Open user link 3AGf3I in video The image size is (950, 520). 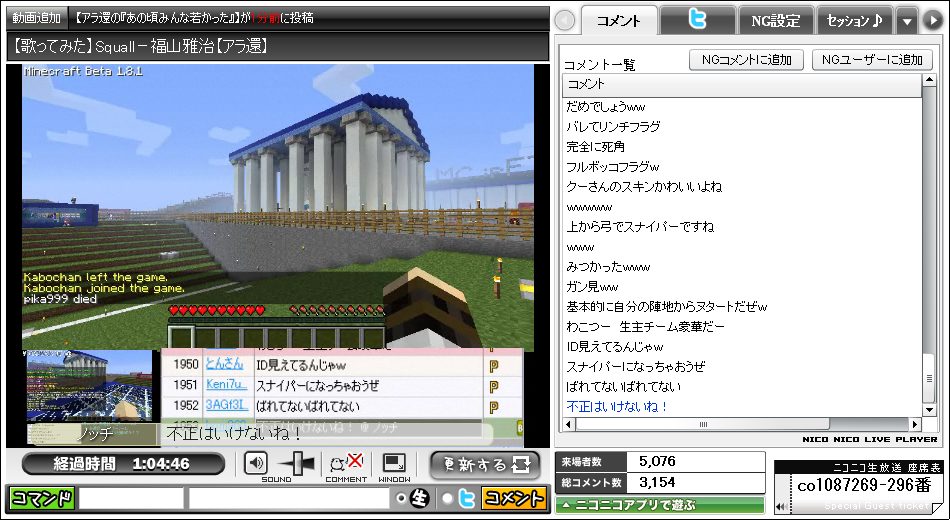tap(227, 405)
